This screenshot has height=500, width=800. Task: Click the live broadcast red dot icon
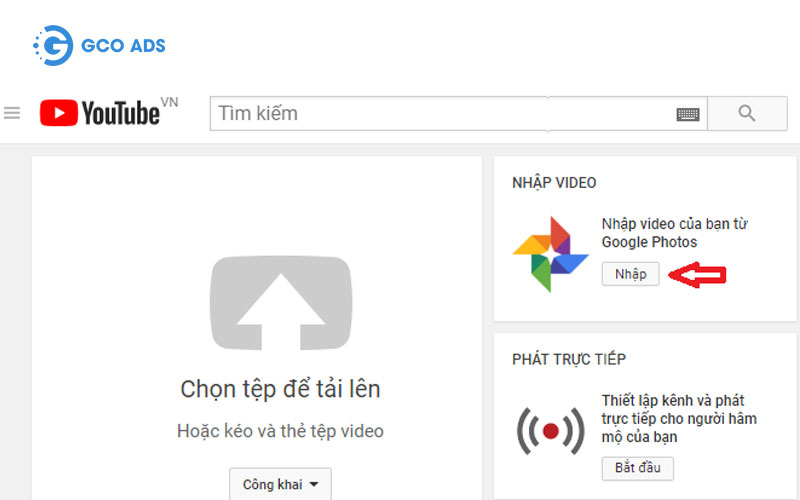[549, 431]
